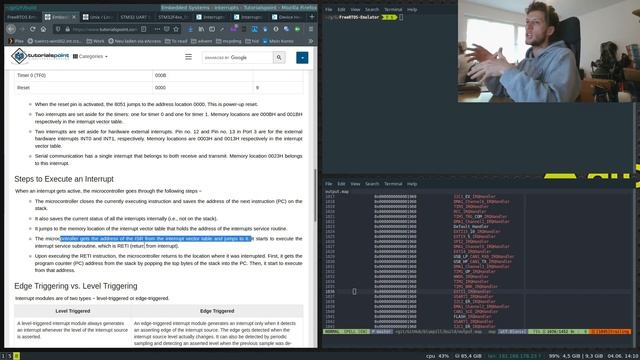
Task: Click the Google custom search field
Action: coord(238,58)
